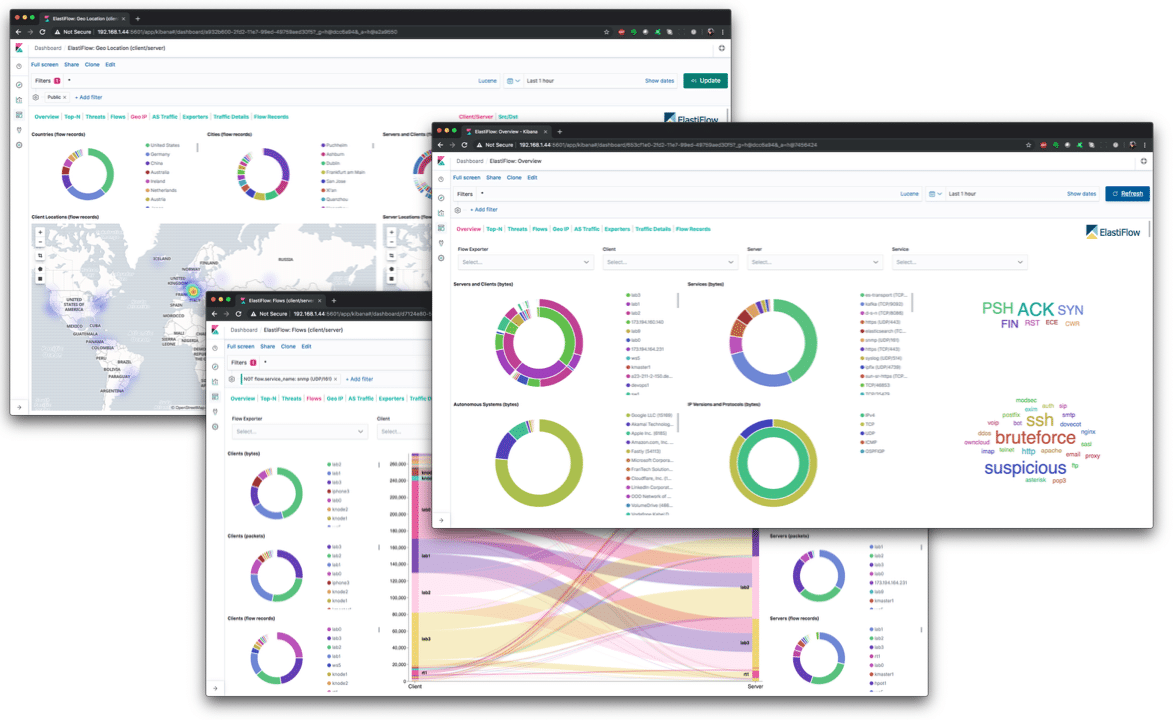
Task: Click browser reload icon in the Overview window
Action: (465, 145)
